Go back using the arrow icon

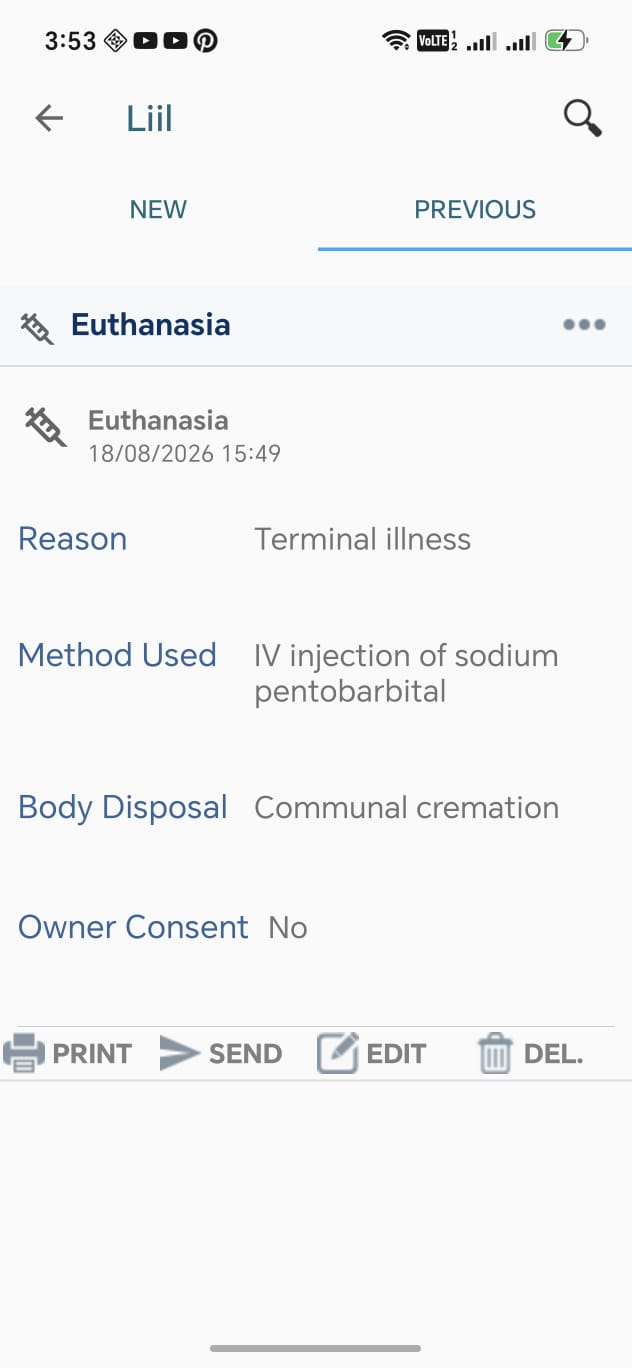[x=49, y=119]
